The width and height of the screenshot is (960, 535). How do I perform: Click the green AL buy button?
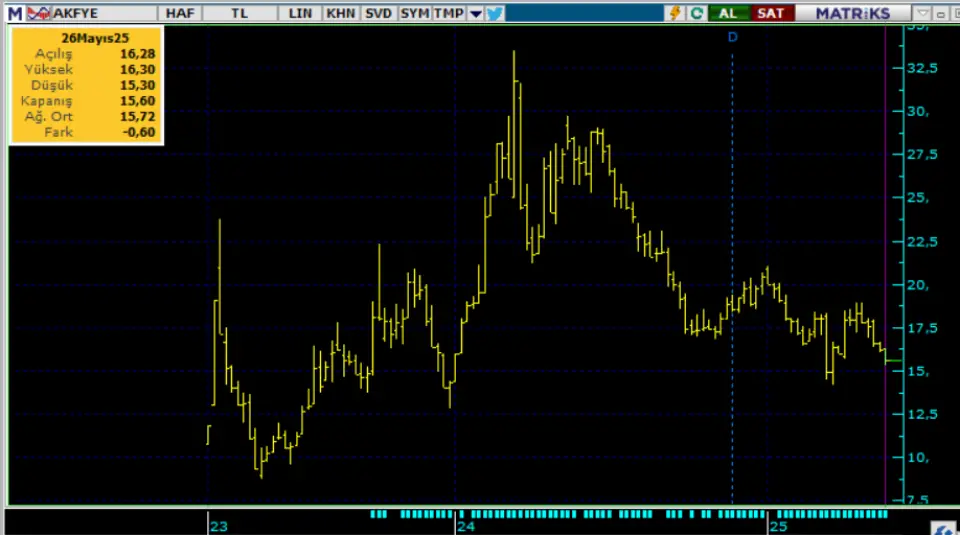(728, 13)
